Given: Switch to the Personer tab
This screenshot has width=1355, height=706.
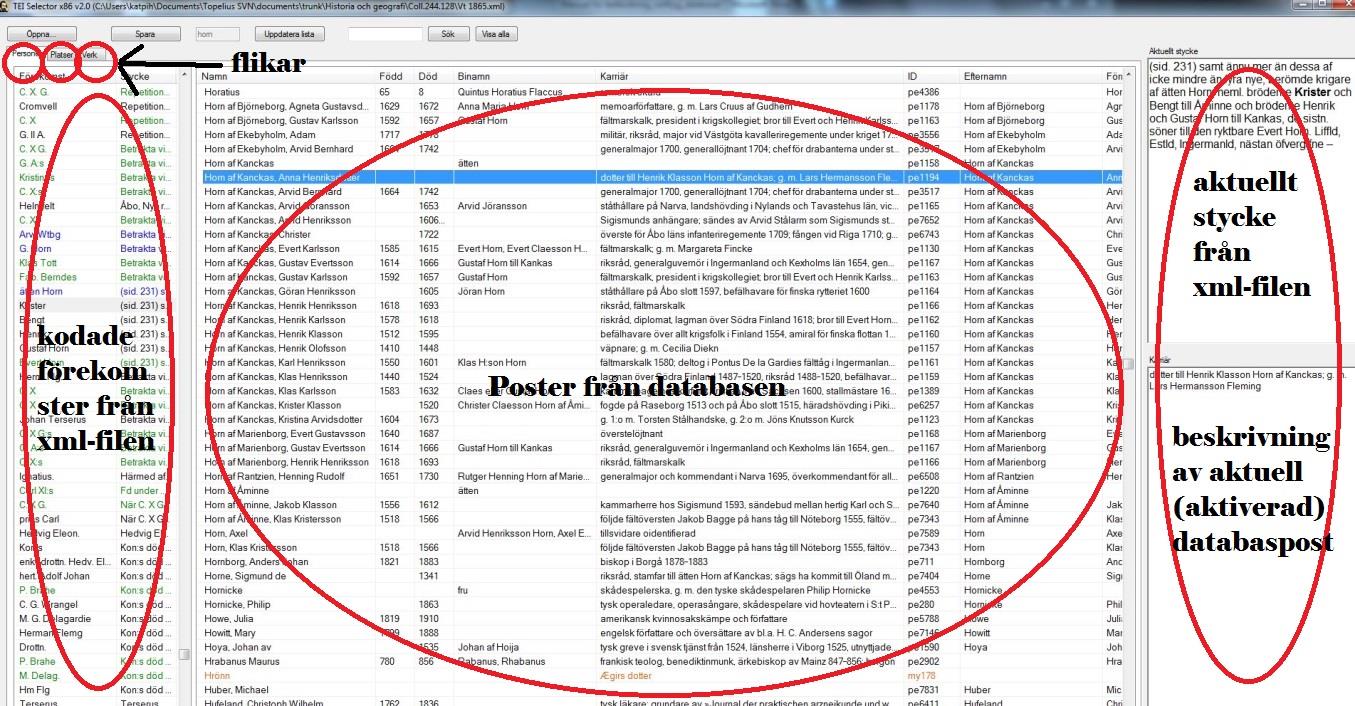Looking at the screenshot, I should tap(26, 56).
